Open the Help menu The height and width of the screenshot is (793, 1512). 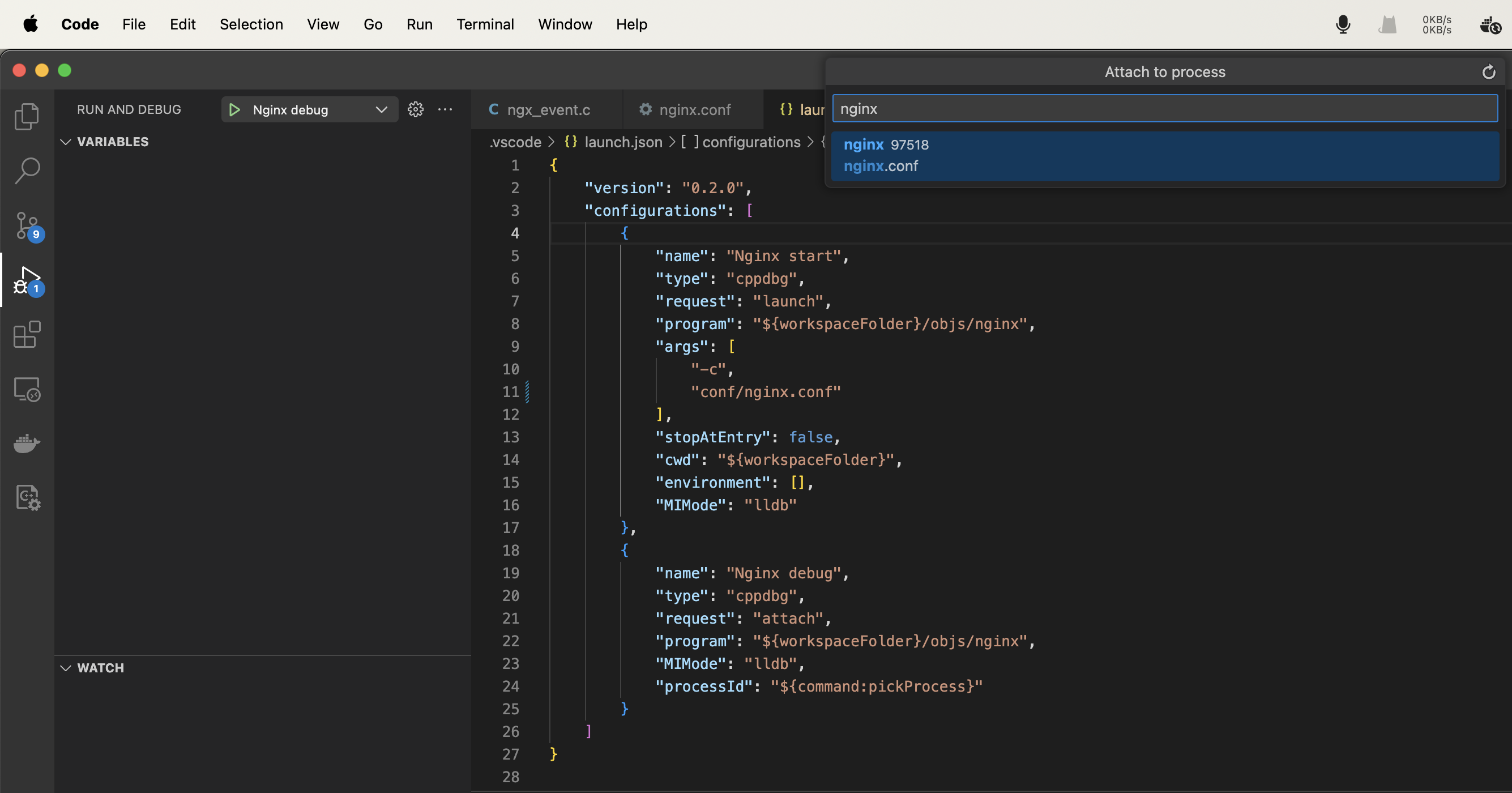pos(631,24)
